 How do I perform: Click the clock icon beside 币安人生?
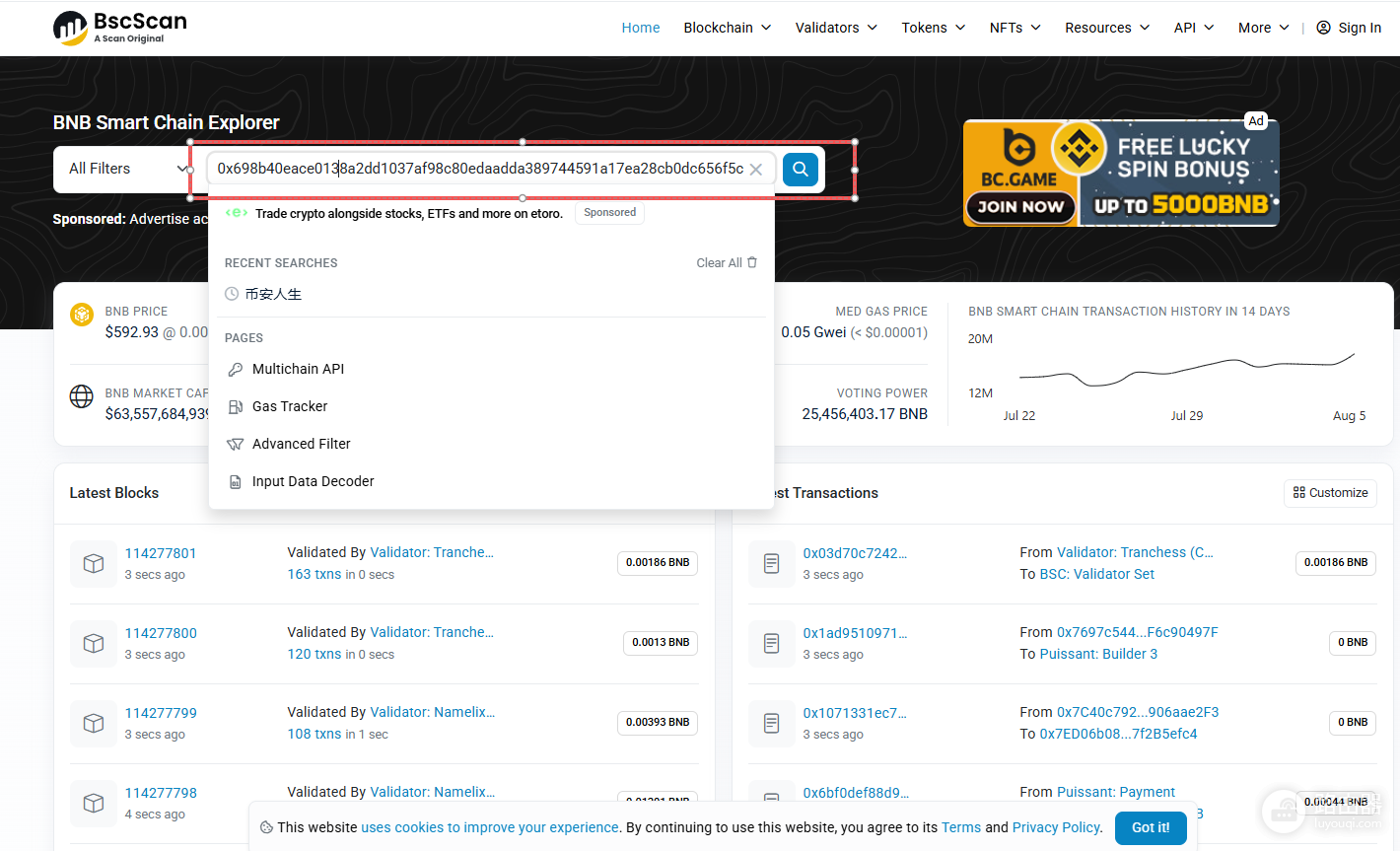pyautogui.click(x=232, y=294)
